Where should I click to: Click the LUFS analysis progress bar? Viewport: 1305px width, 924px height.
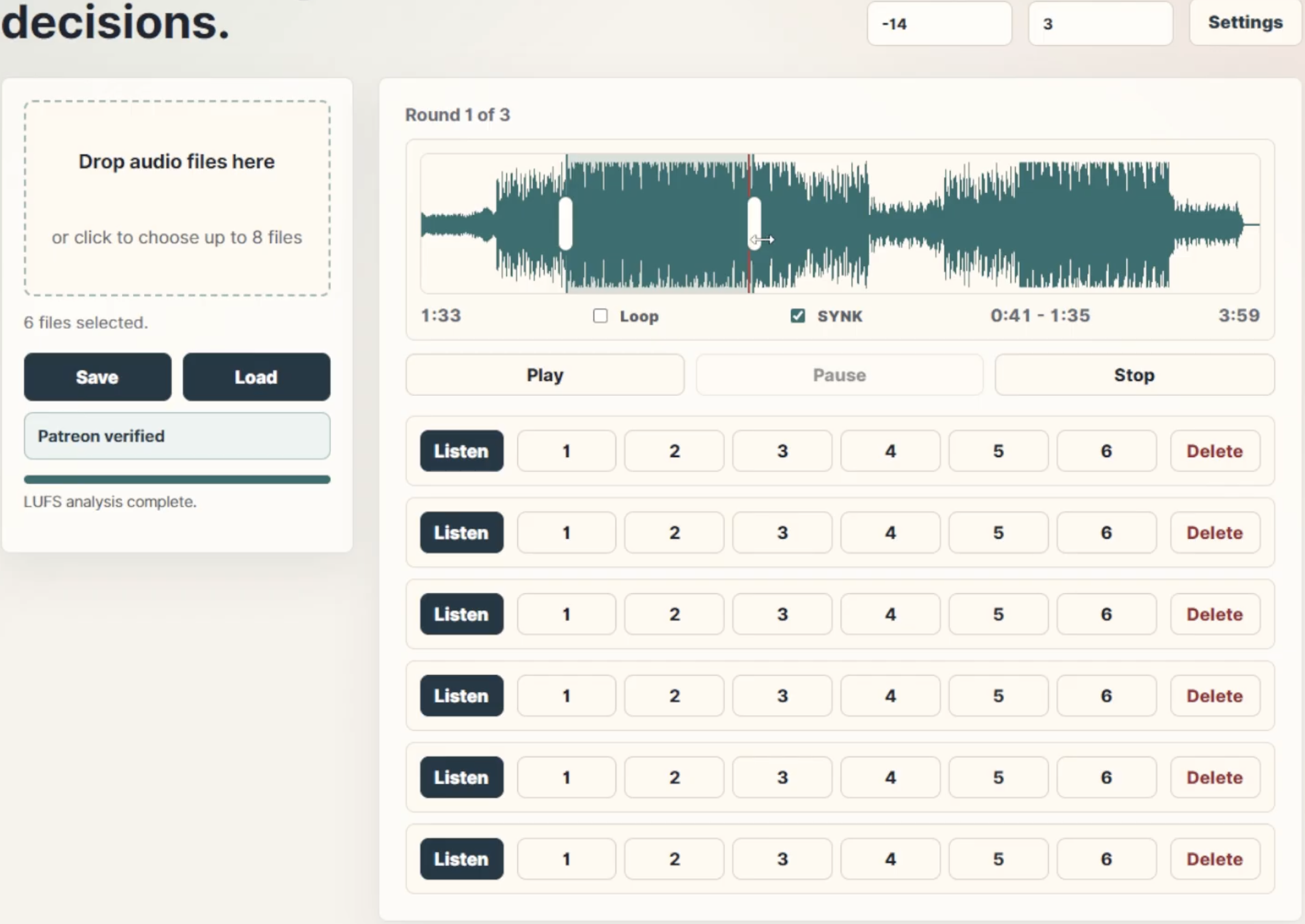coord(177,479)
